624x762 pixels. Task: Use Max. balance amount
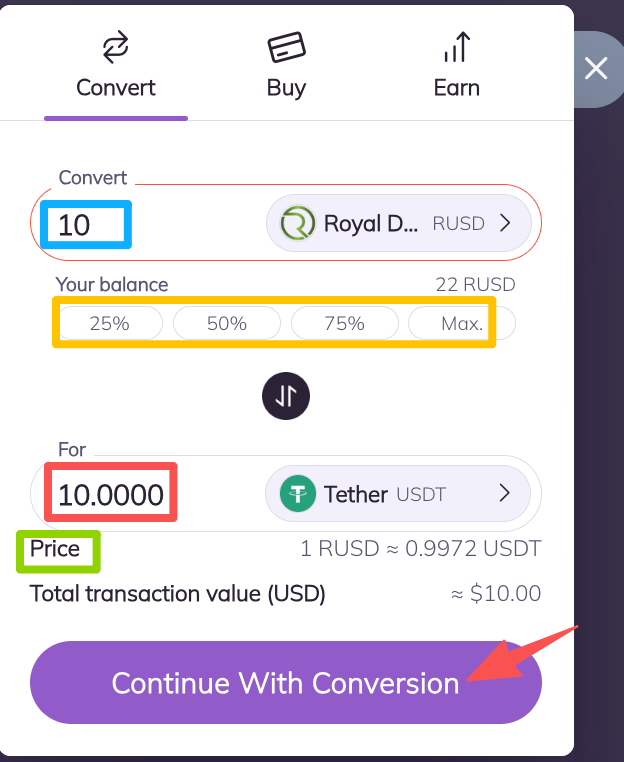pyautogui.click(x=462, y=324)
